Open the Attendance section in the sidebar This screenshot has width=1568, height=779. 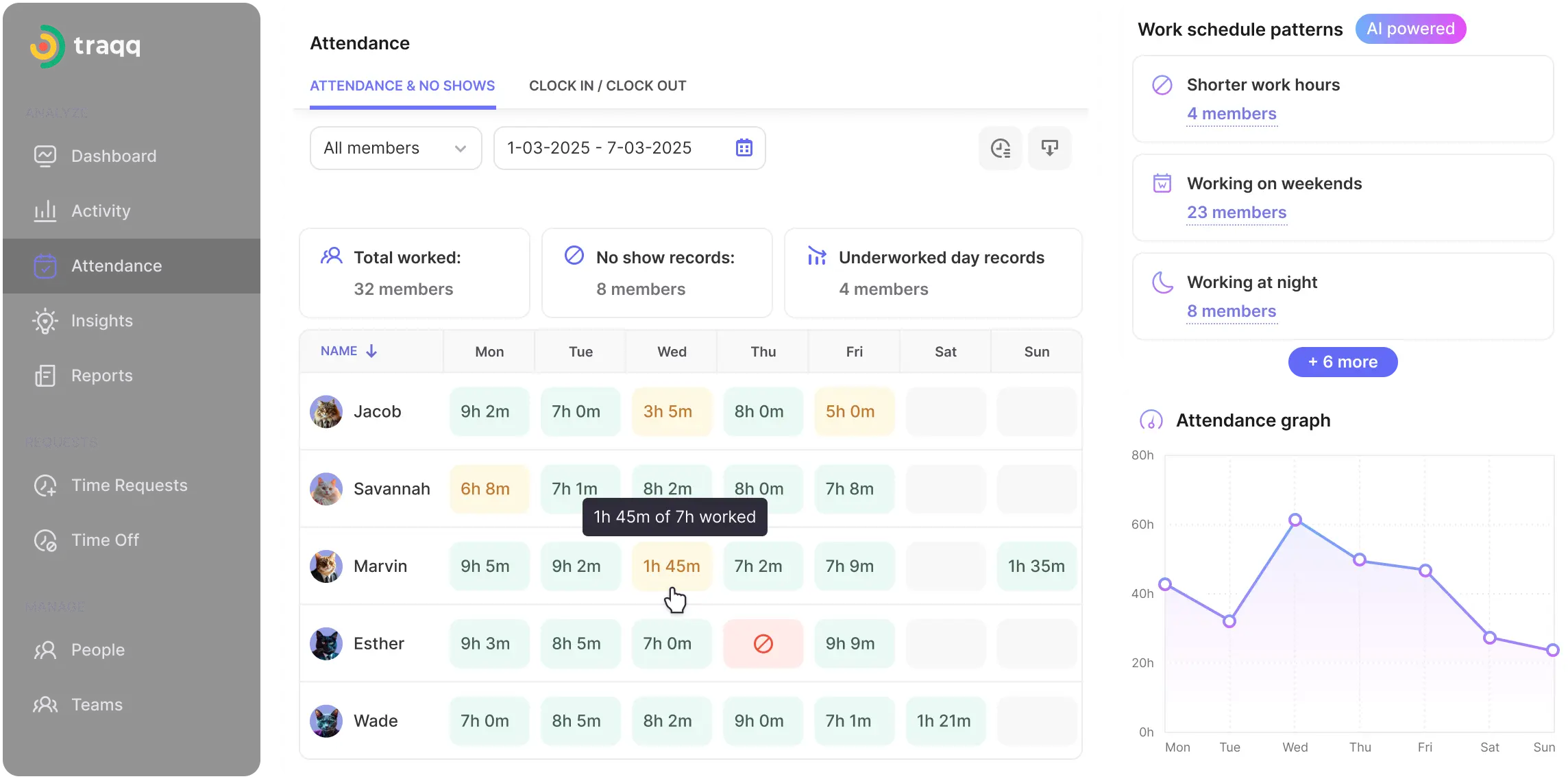click(117, 266)
